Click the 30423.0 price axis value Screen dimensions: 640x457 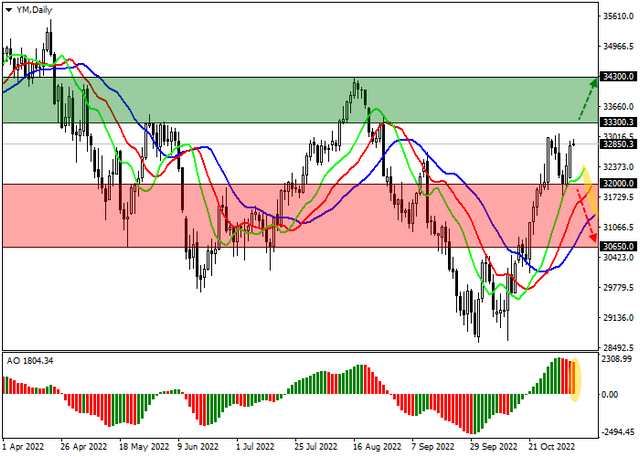point(618,257)
